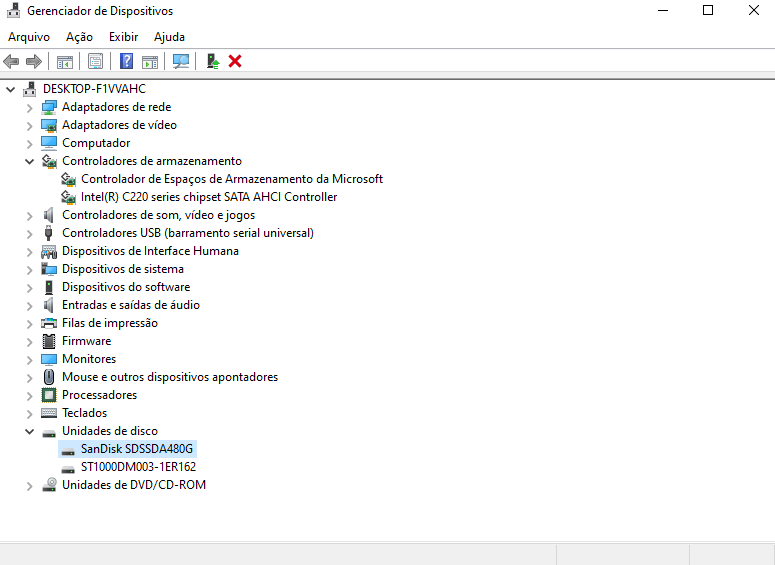The image size is (775, 565).
Task: Click the Adaptadores de rede icon
Action: coord(49,107)
